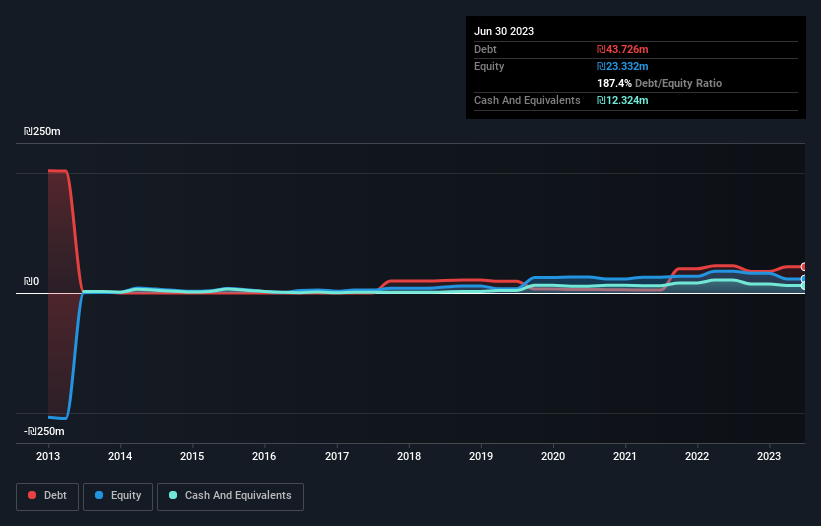Click the Debt row label in tooltip
The width and height of the screenshot is (821, 526).
click(485, 49)
